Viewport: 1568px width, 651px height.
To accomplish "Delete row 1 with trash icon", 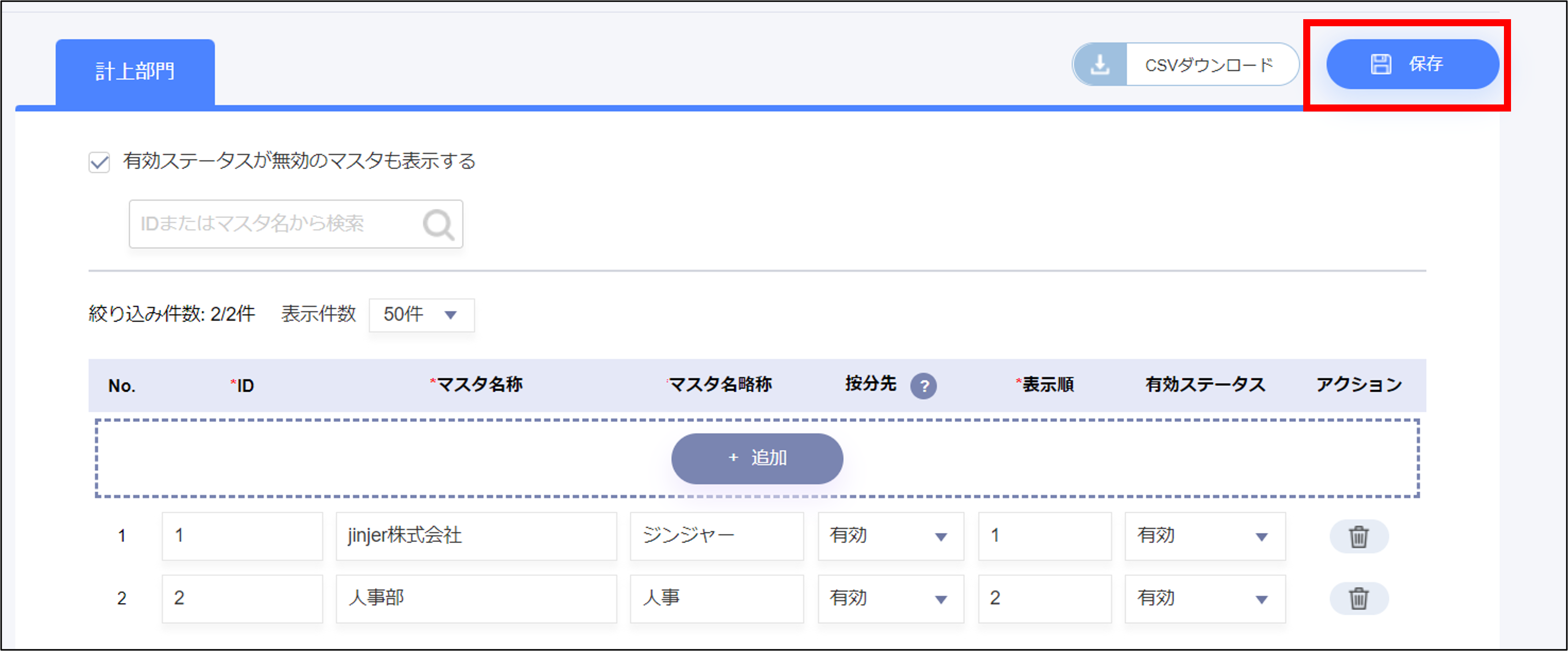I will pyautogui.click(x=1359, y=536).
